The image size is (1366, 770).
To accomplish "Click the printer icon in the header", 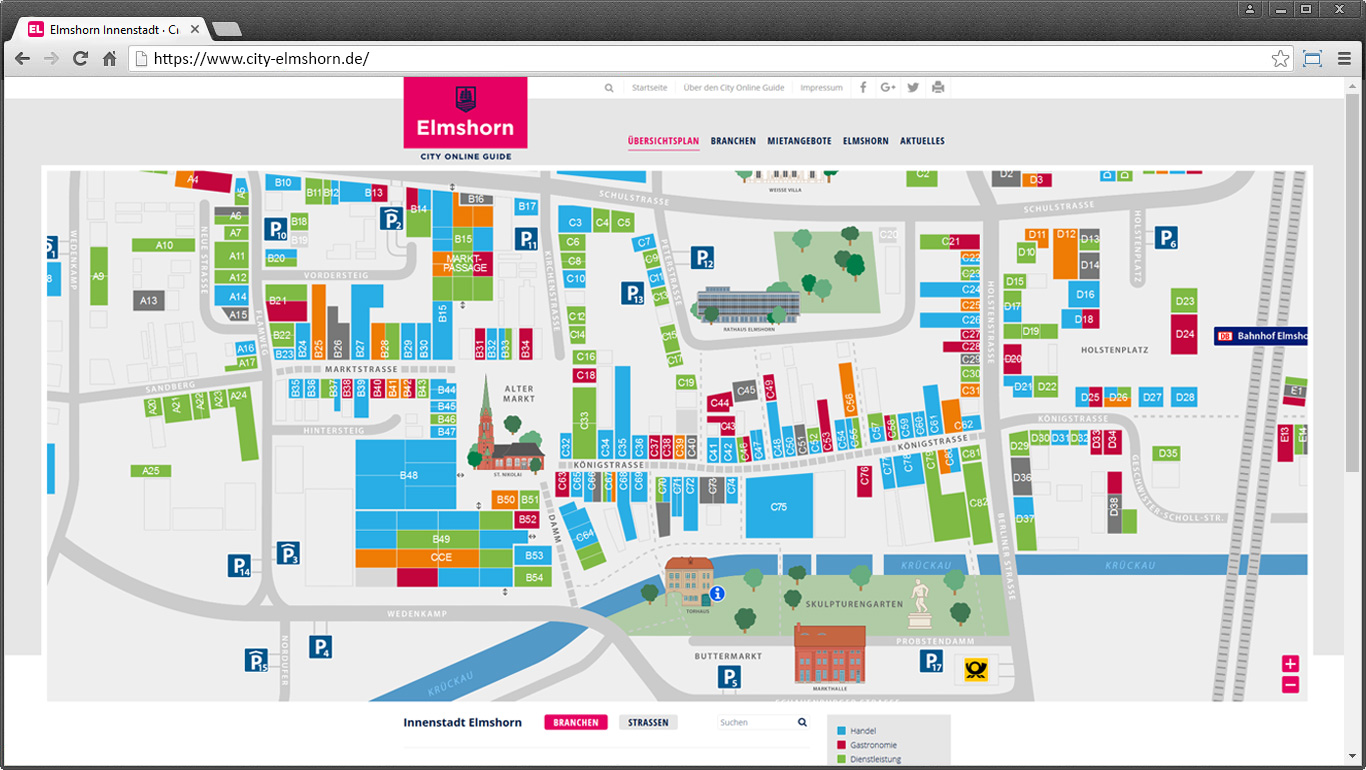I will 938,87.
